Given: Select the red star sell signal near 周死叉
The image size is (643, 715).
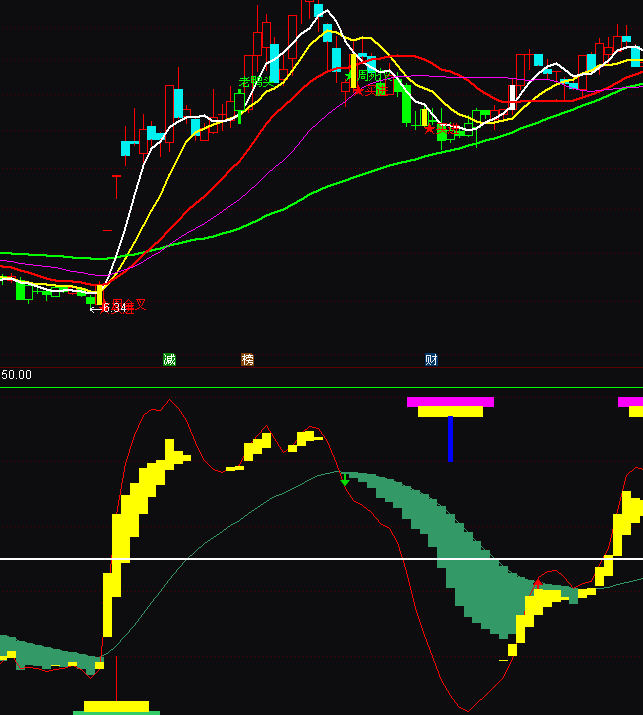Looking at the screenshot, I should (x=358, y=90).
